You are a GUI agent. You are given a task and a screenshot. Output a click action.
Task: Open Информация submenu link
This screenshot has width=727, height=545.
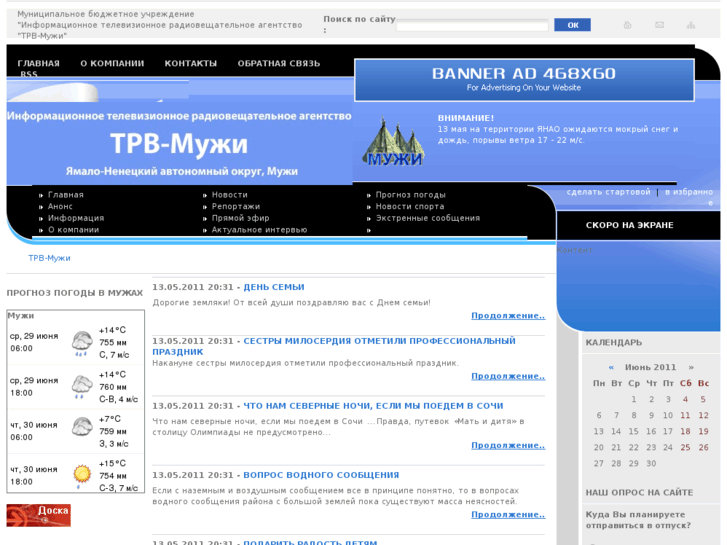[x=76, y=218]
